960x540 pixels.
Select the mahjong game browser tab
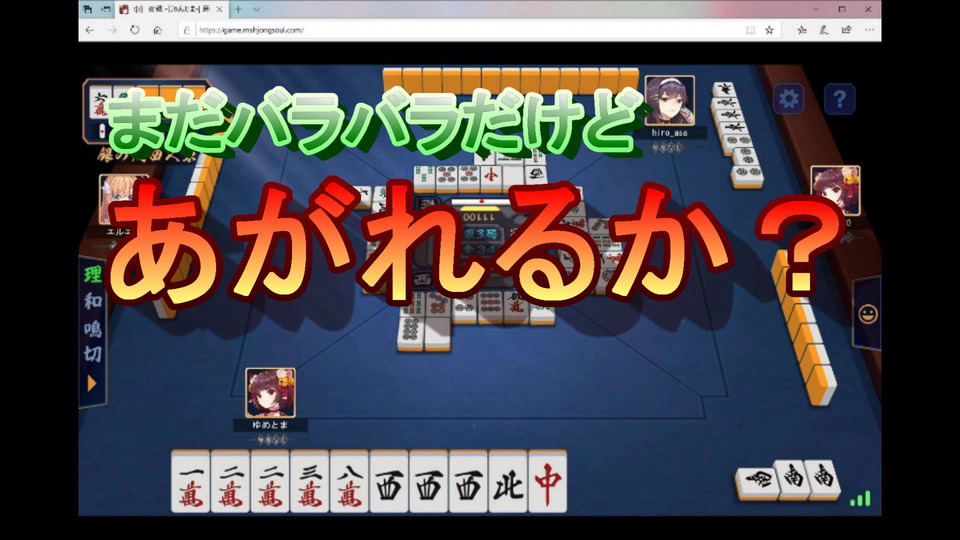click(171, 10)
